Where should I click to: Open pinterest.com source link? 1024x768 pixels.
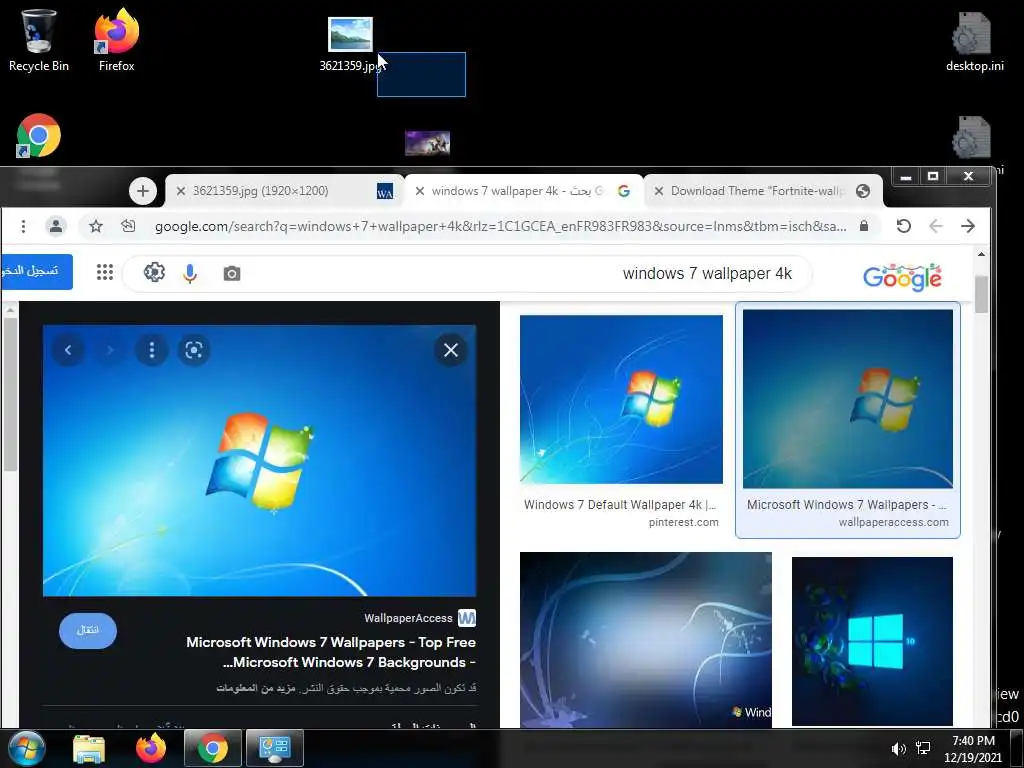pos(684,522)
